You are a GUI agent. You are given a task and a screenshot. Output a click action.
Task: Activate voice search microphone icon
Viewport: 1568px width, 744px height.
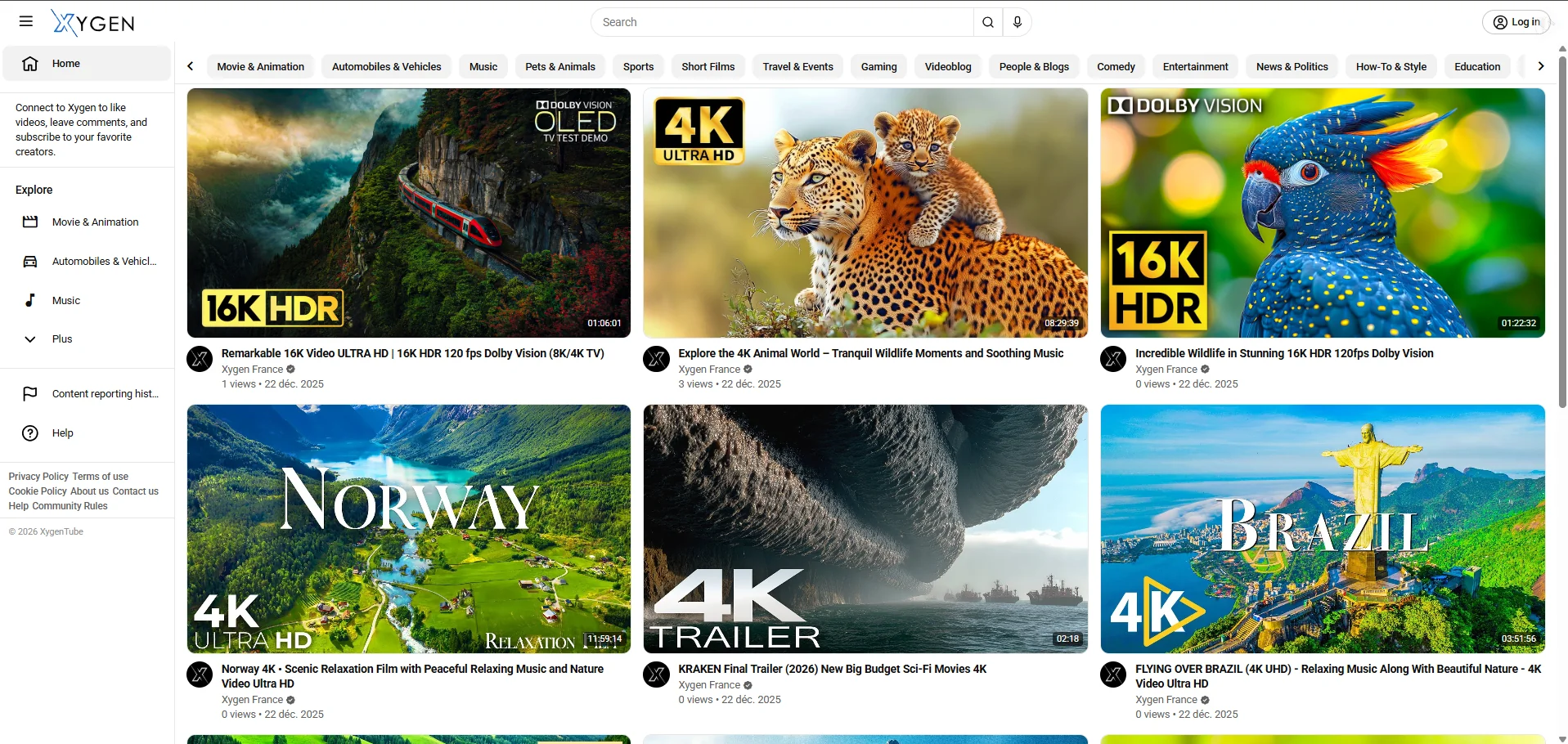[1017, 22]
